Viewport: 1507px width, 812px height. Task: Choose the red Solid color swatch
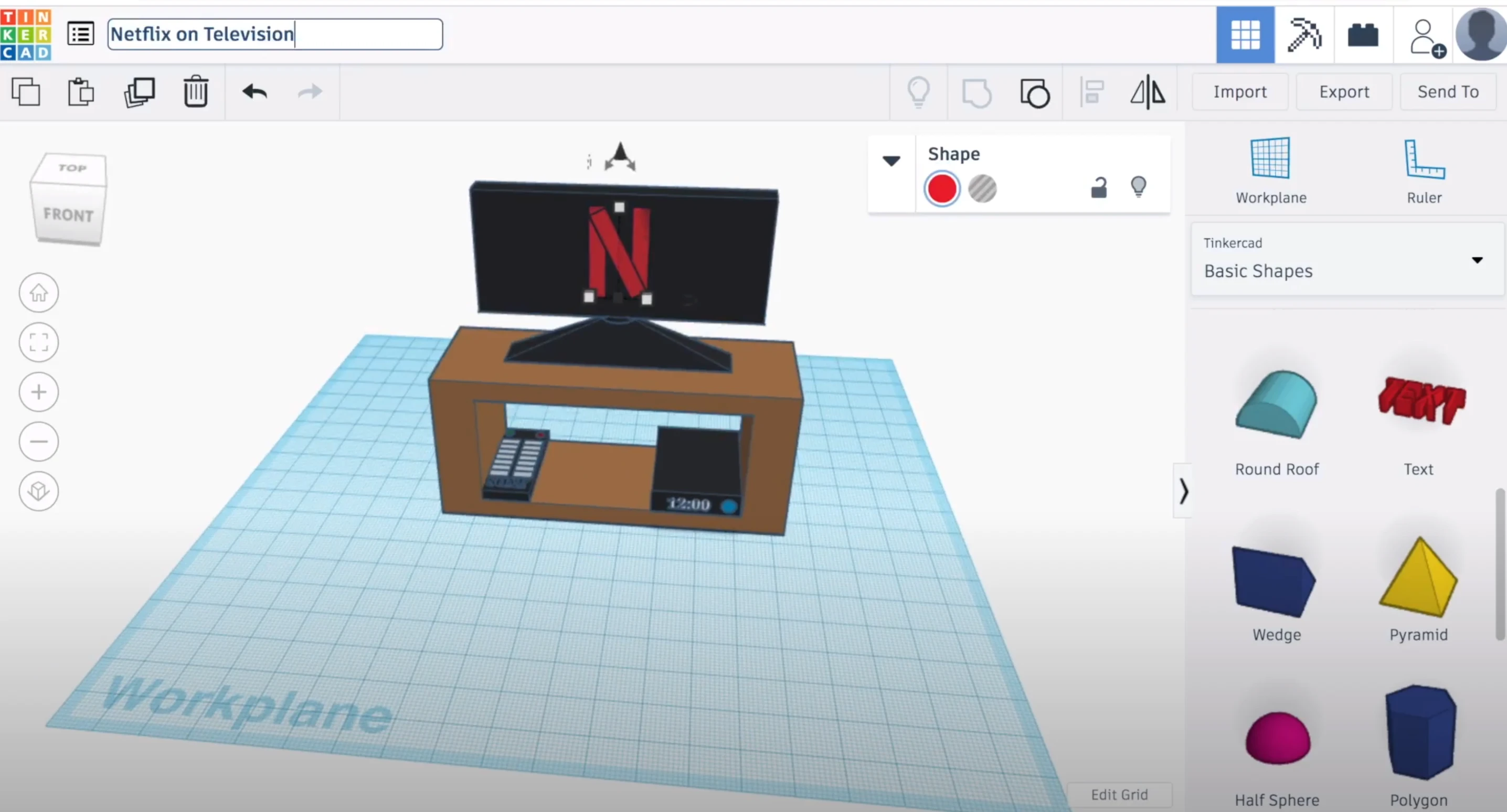pos(941,189)
